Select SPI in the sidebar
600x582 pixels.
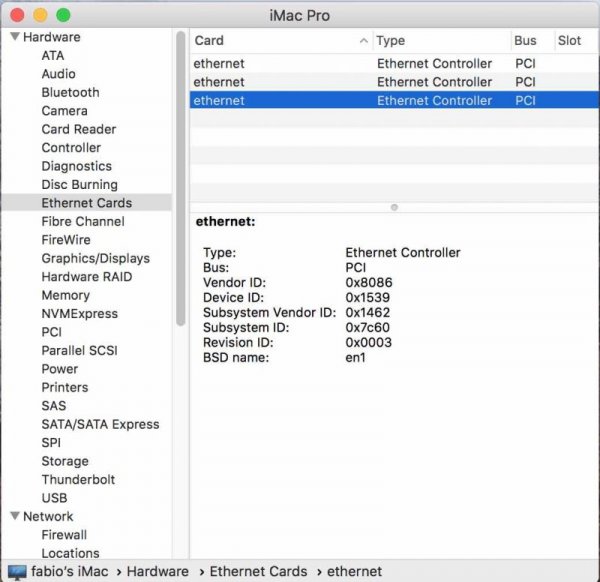click(51, 443)
